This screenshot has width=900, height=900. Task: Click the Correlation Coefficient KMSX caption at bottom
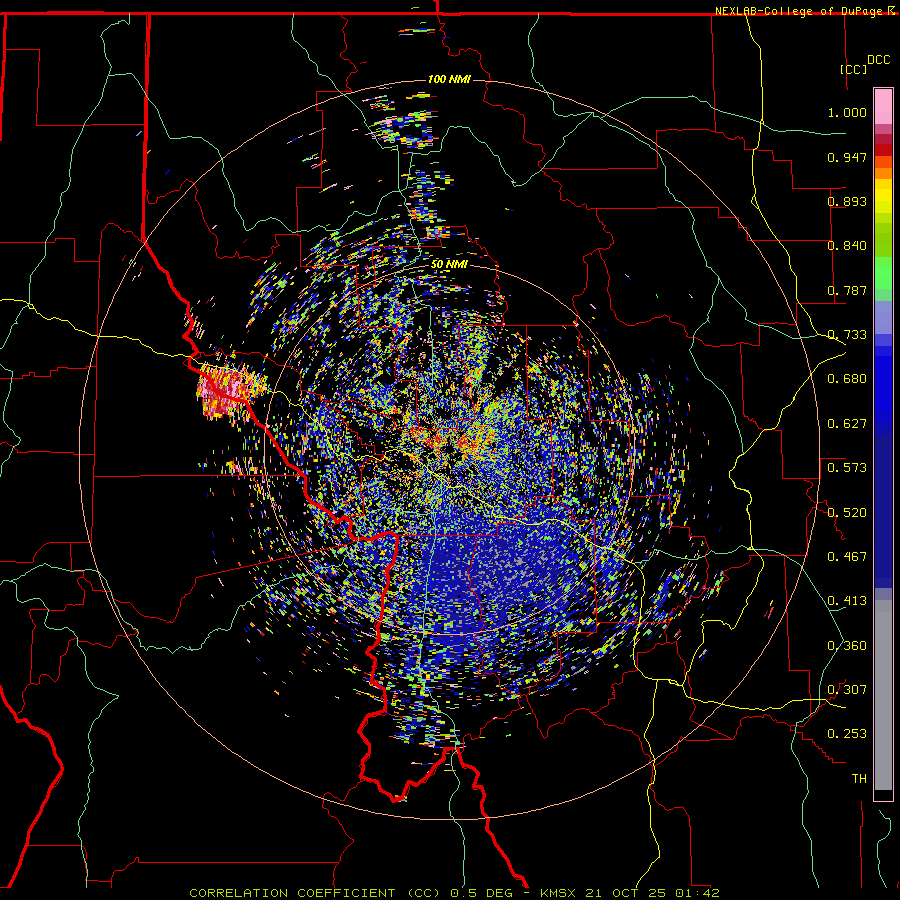tap(454, 893)
